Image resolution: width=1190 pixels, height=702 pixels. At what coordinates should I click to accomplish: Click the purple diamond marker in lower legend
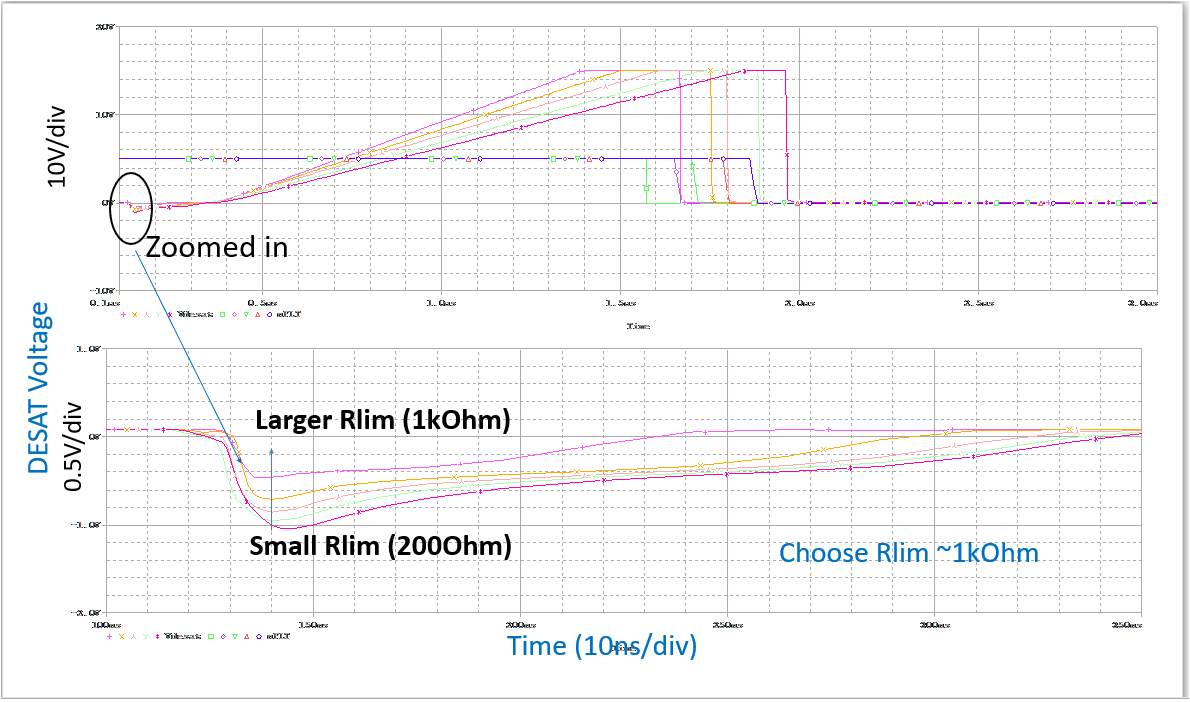pyautogui.click(x=222, y=636)
